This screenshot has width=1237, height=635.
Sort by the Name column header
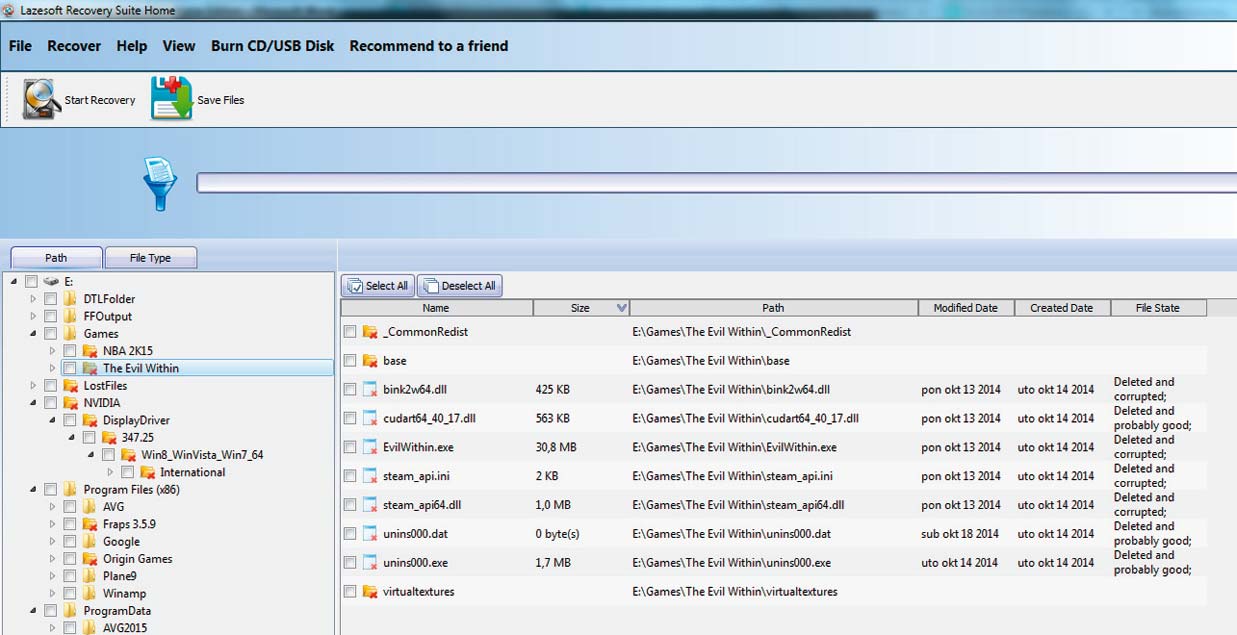[436, 308]
